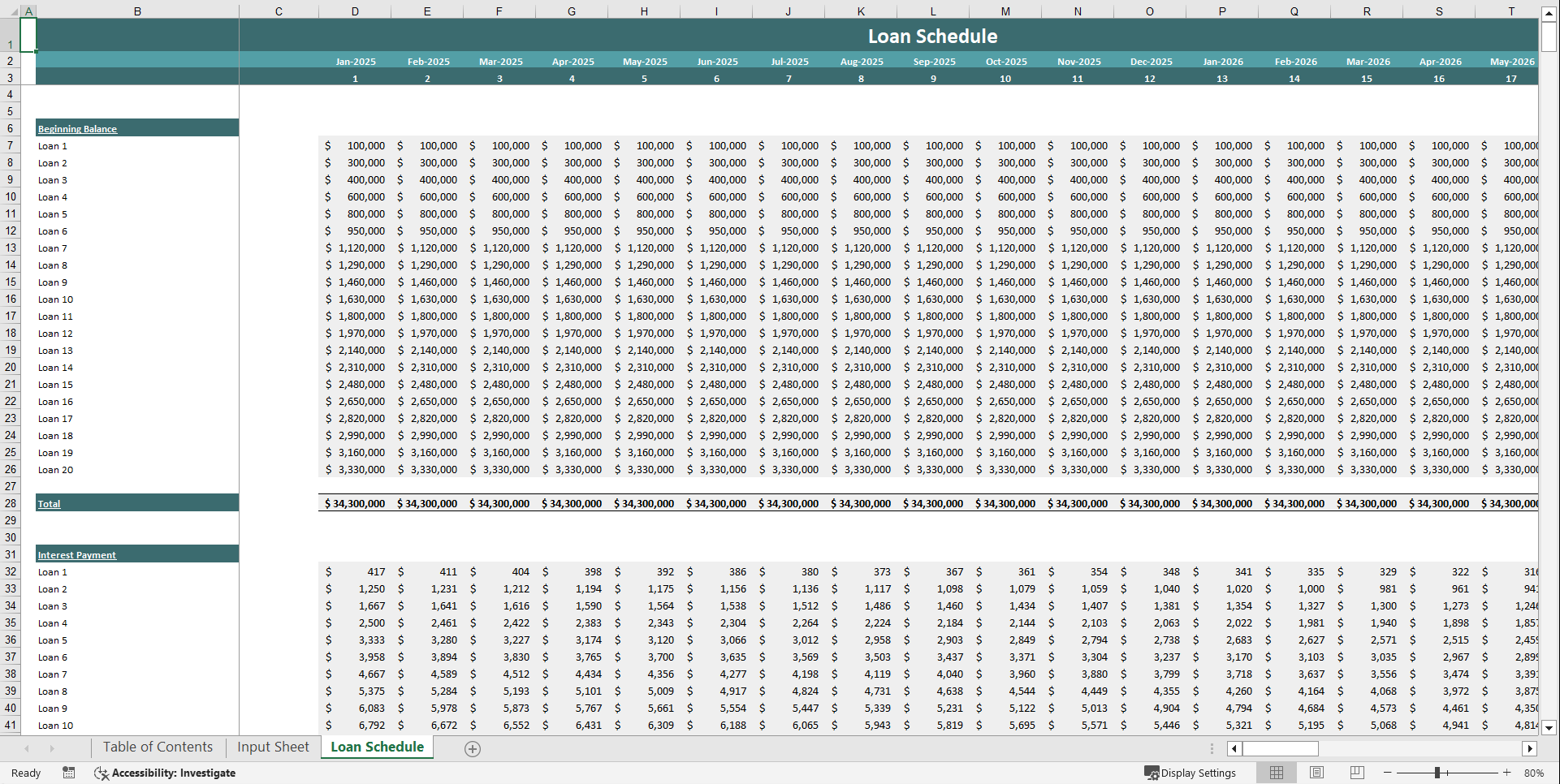Open the Input Sheet tab

[x=272, y=747]
